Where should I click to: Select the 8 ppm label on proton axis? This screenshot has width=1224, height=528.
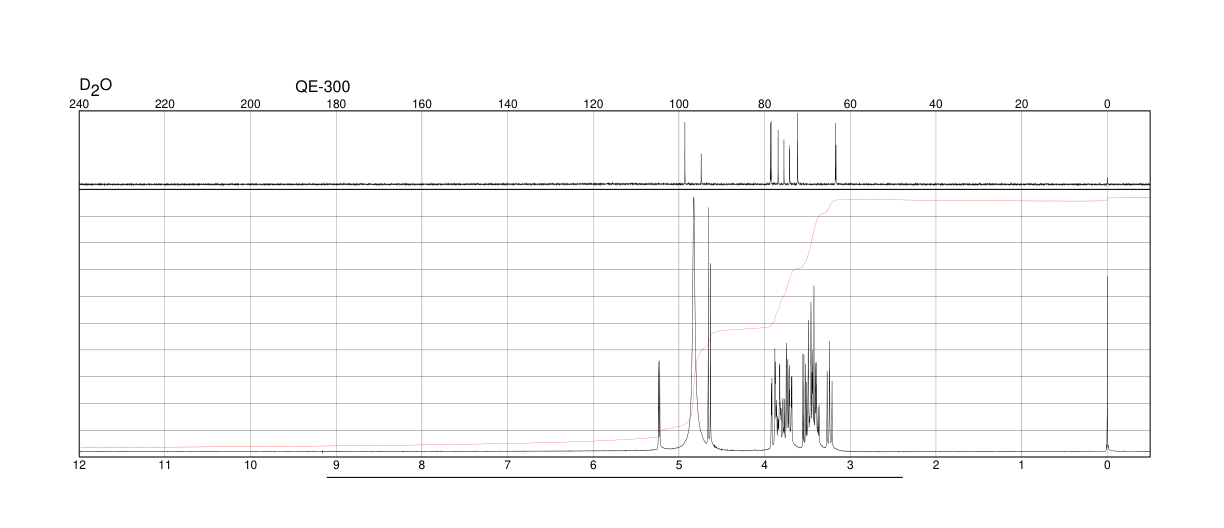pos(422,466)
